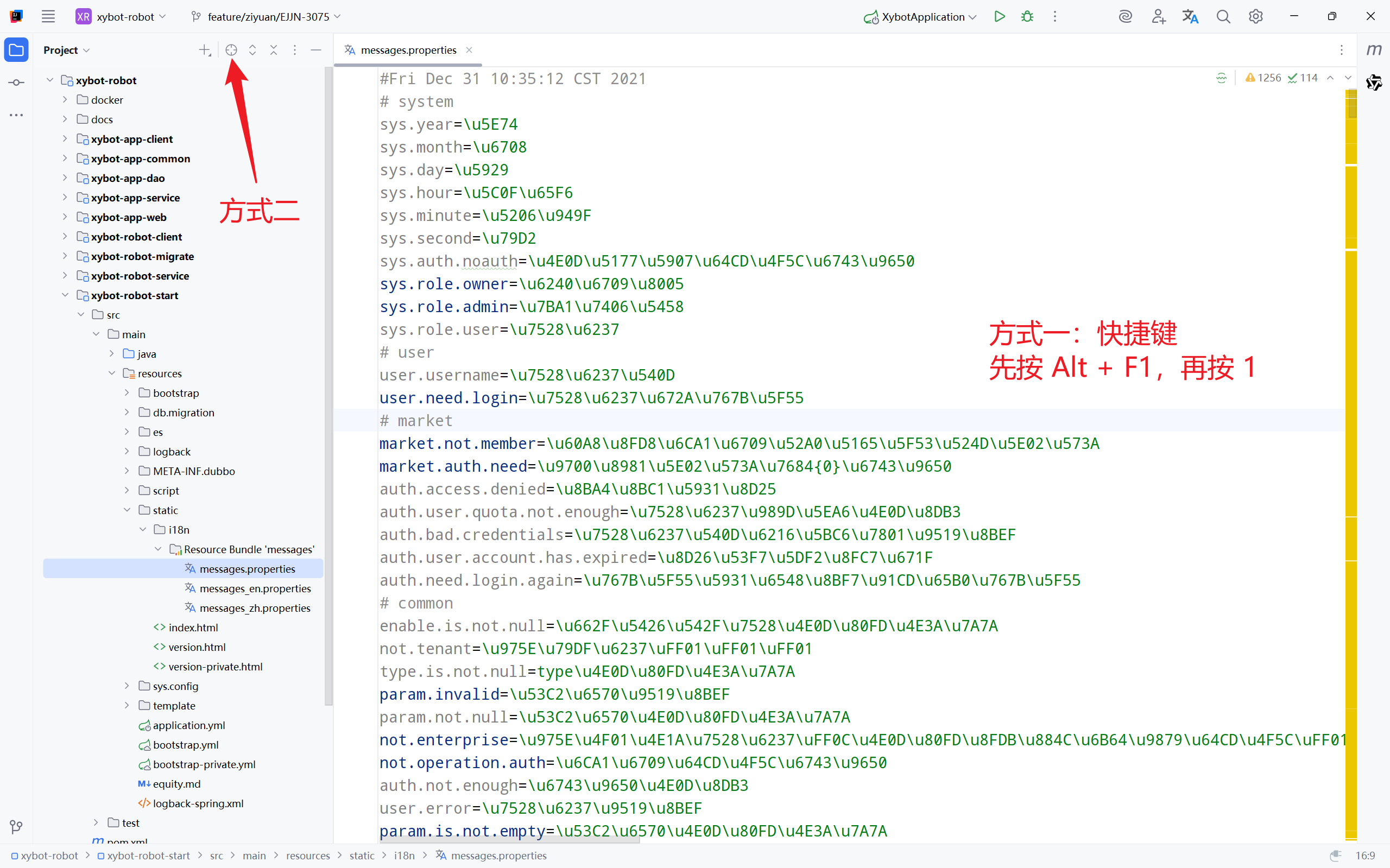Click resources in the breadcrumb bar
This screenshot has width=1390, height=868.
pyautogui.click(x=308, y=856)
